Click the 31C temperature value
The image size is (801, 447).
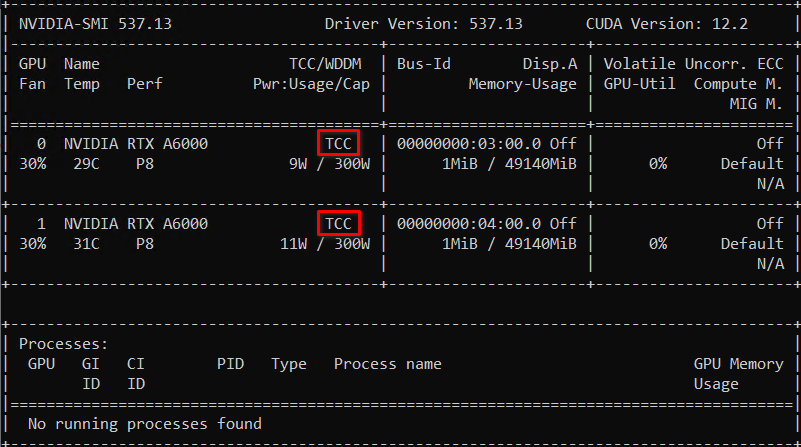[x=86, y=244]
